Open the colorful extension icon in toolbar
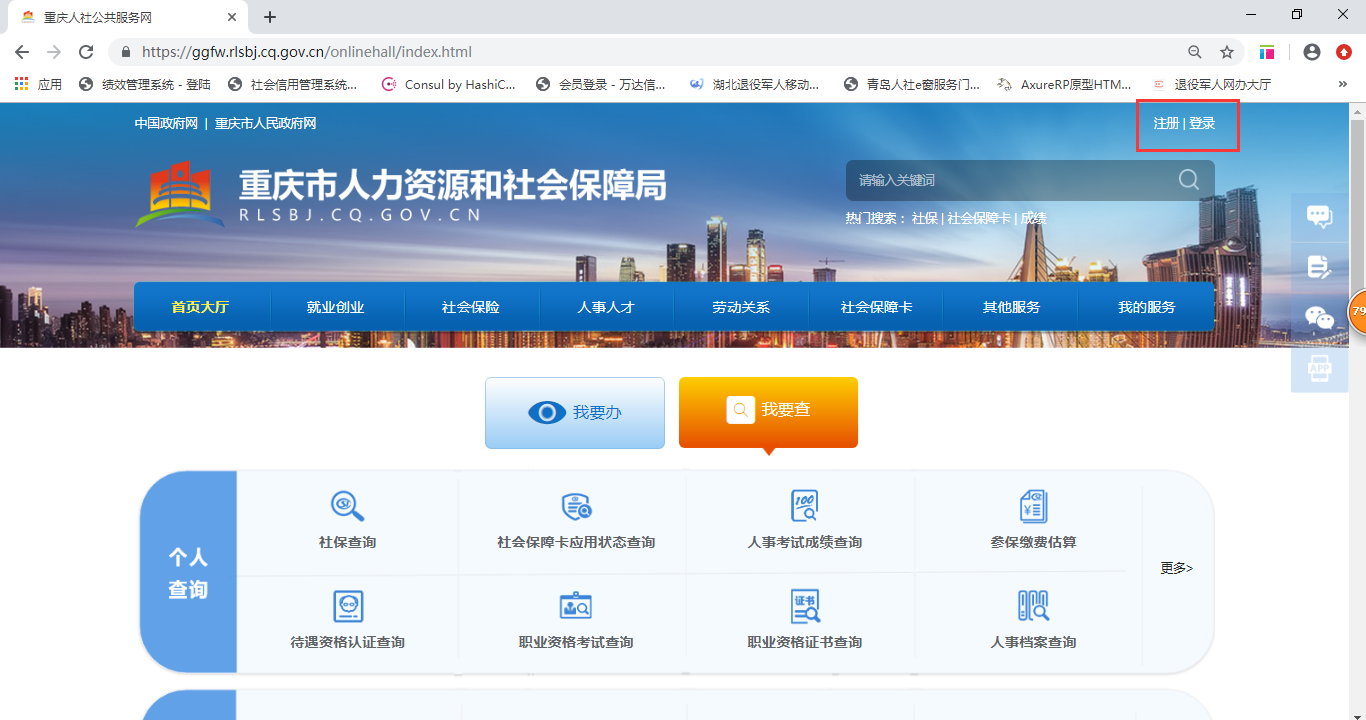The image size is (1366, 720). click(x=1267, y=52)
